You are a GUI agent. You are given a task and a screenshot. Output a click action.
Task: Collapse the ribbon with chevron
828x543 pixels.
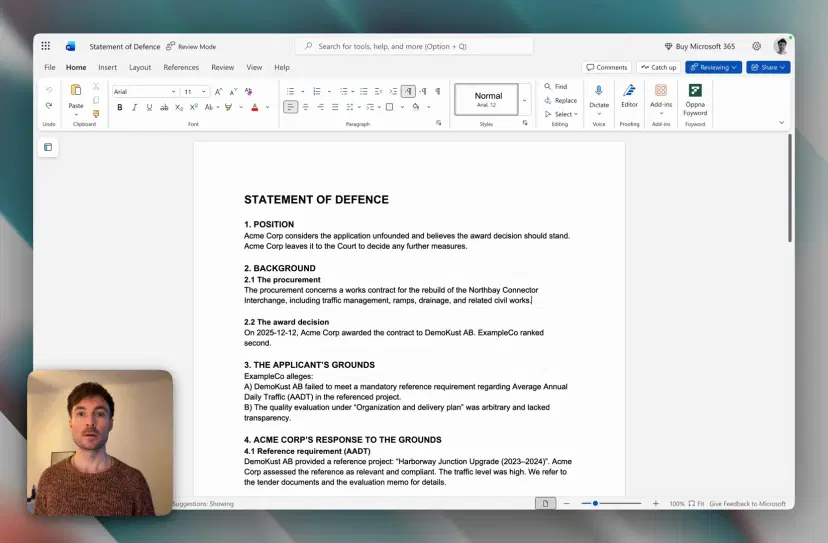point(782,123)
